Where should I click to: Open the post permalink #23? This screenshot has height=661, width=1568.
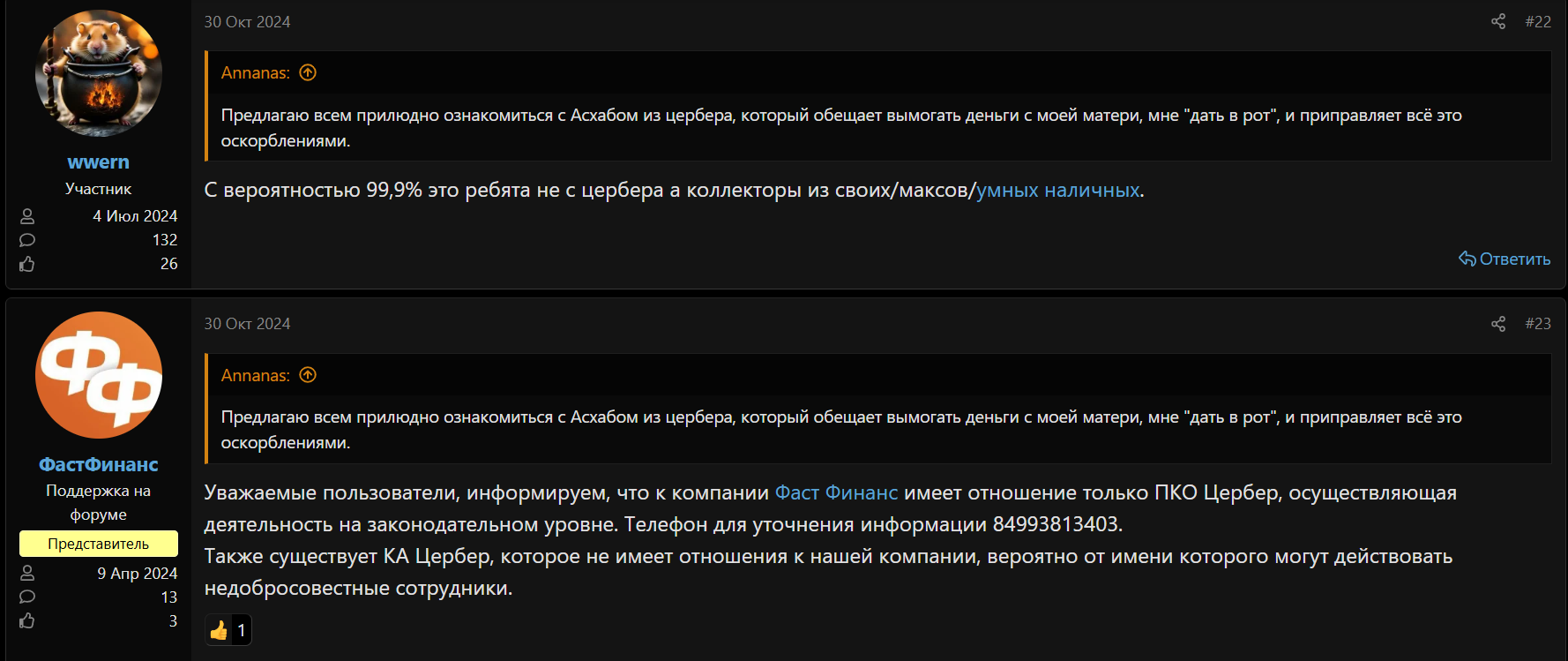[x=1537, y=324]
